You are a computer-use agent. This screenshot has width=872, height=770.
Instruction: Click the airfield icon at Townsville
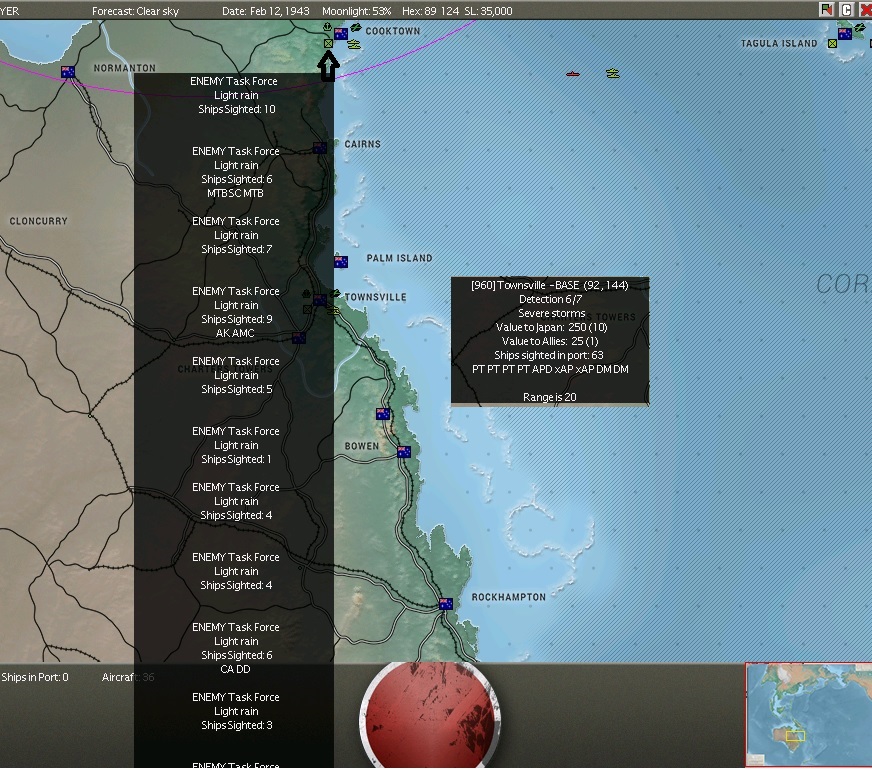click(335, 293)
